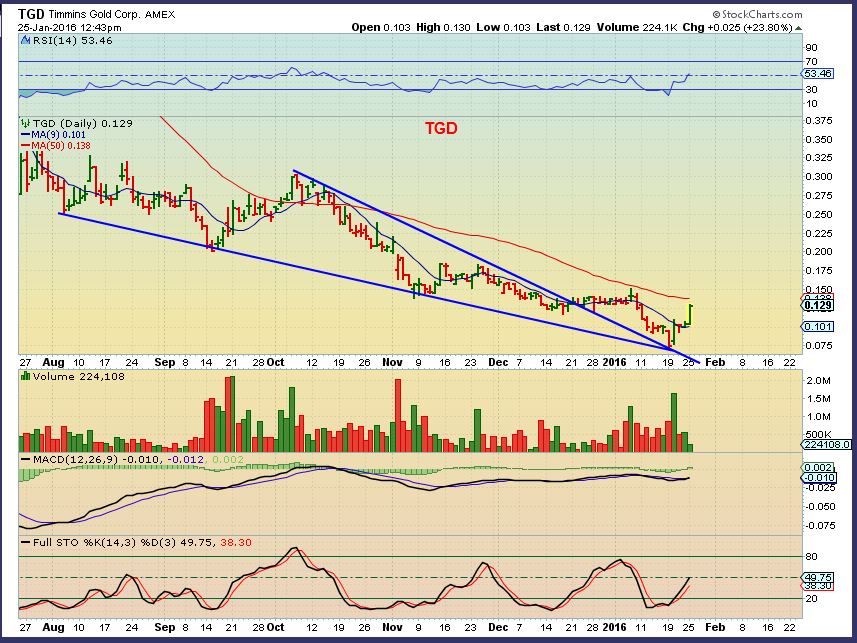The height and width of the screenshot is (643, 857).
Task: Click the 0.075 price axis label
Action: coord(819,346)
